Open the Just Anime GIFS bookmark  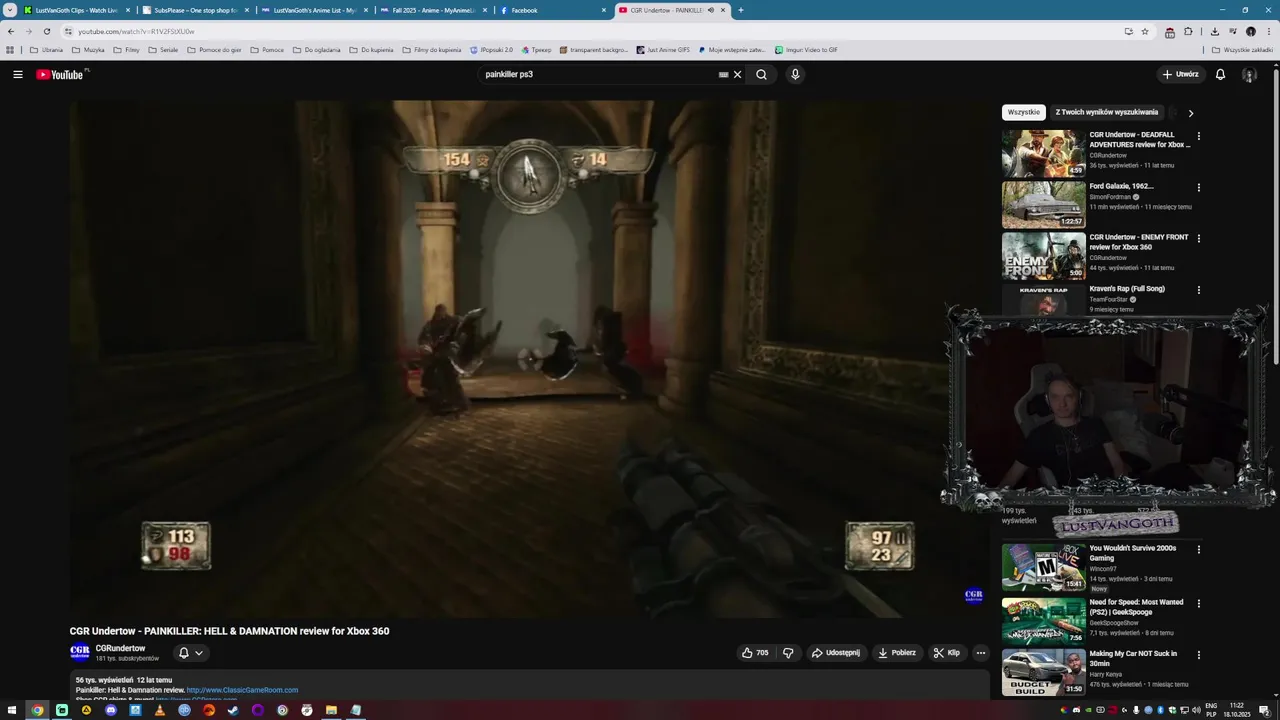663,50
